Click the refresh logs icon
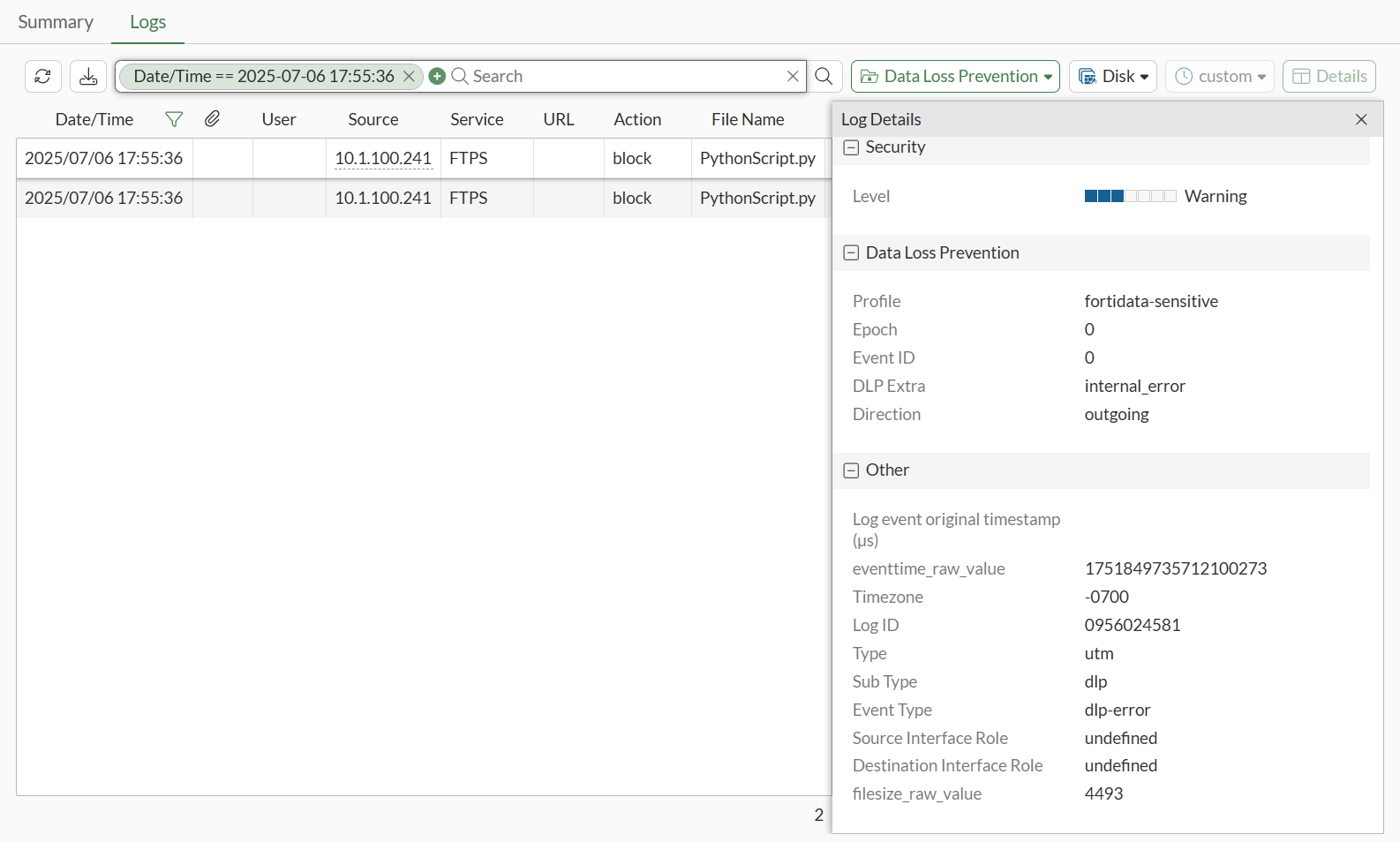This screenshot has height=842, width=1400. coord(42,77)
